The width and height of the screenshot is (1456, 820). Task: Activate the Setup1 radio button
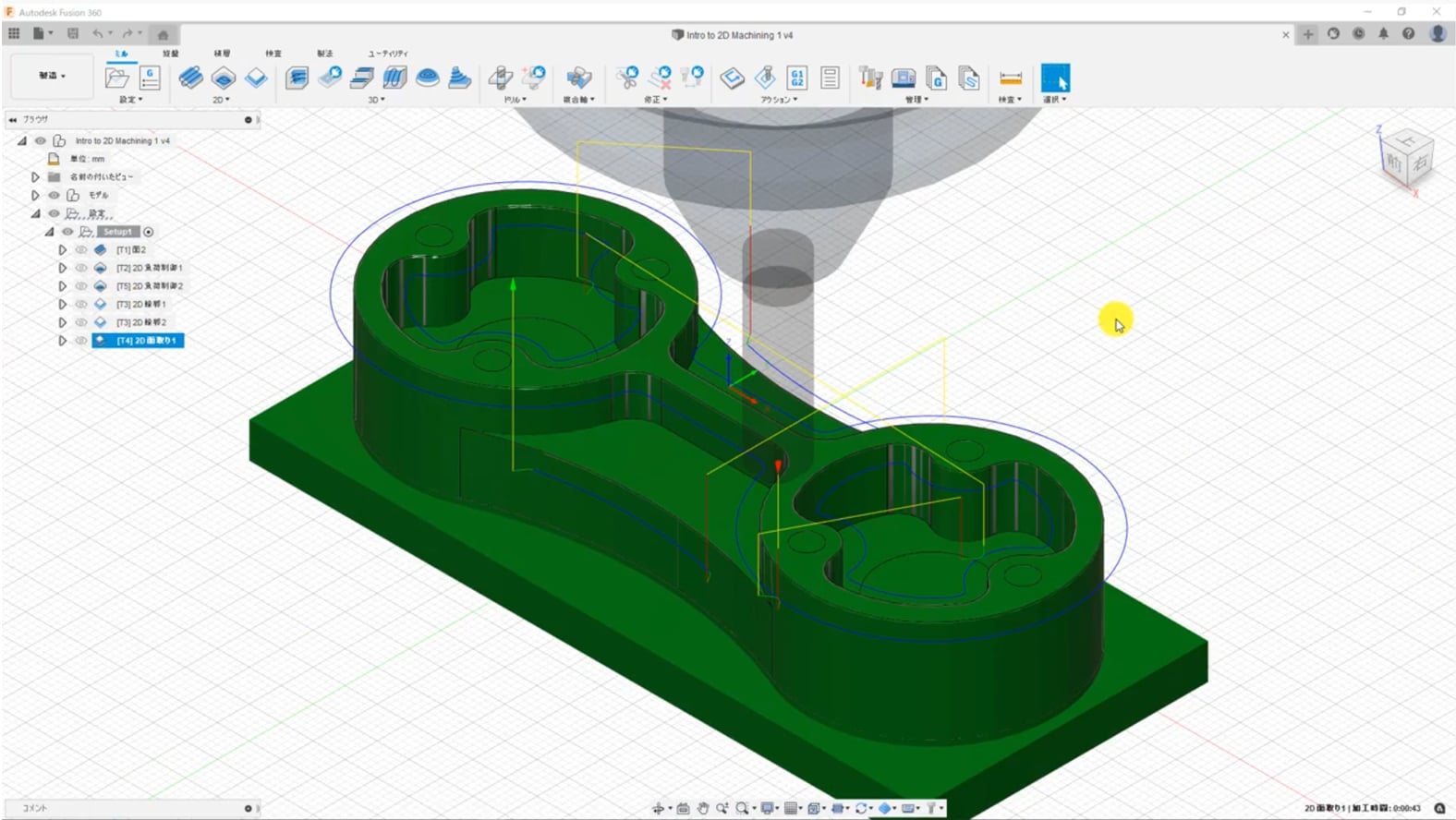[x=148, y=232]
